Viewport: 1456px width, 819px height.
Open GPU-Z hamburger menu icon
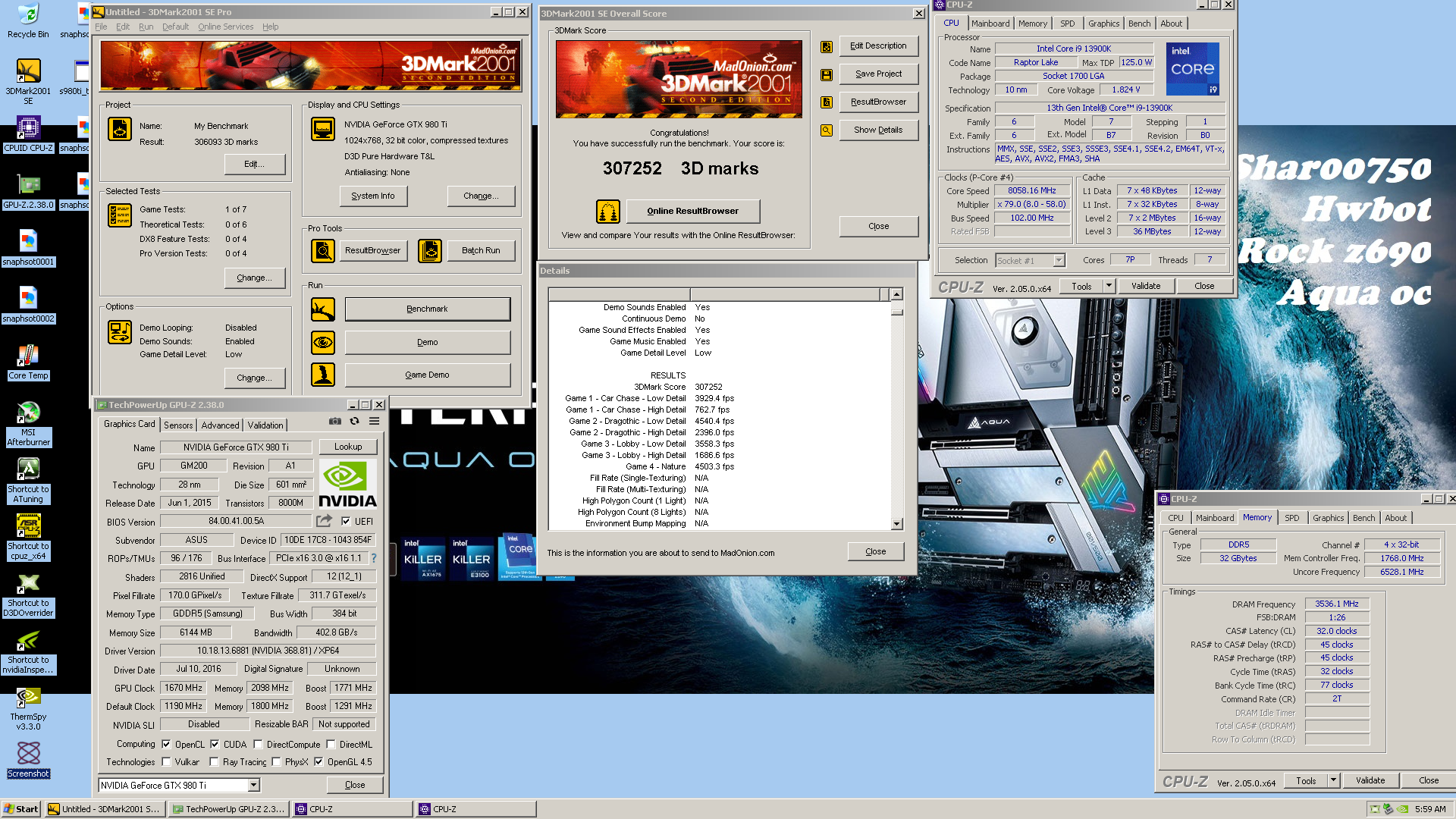point(375,421)
